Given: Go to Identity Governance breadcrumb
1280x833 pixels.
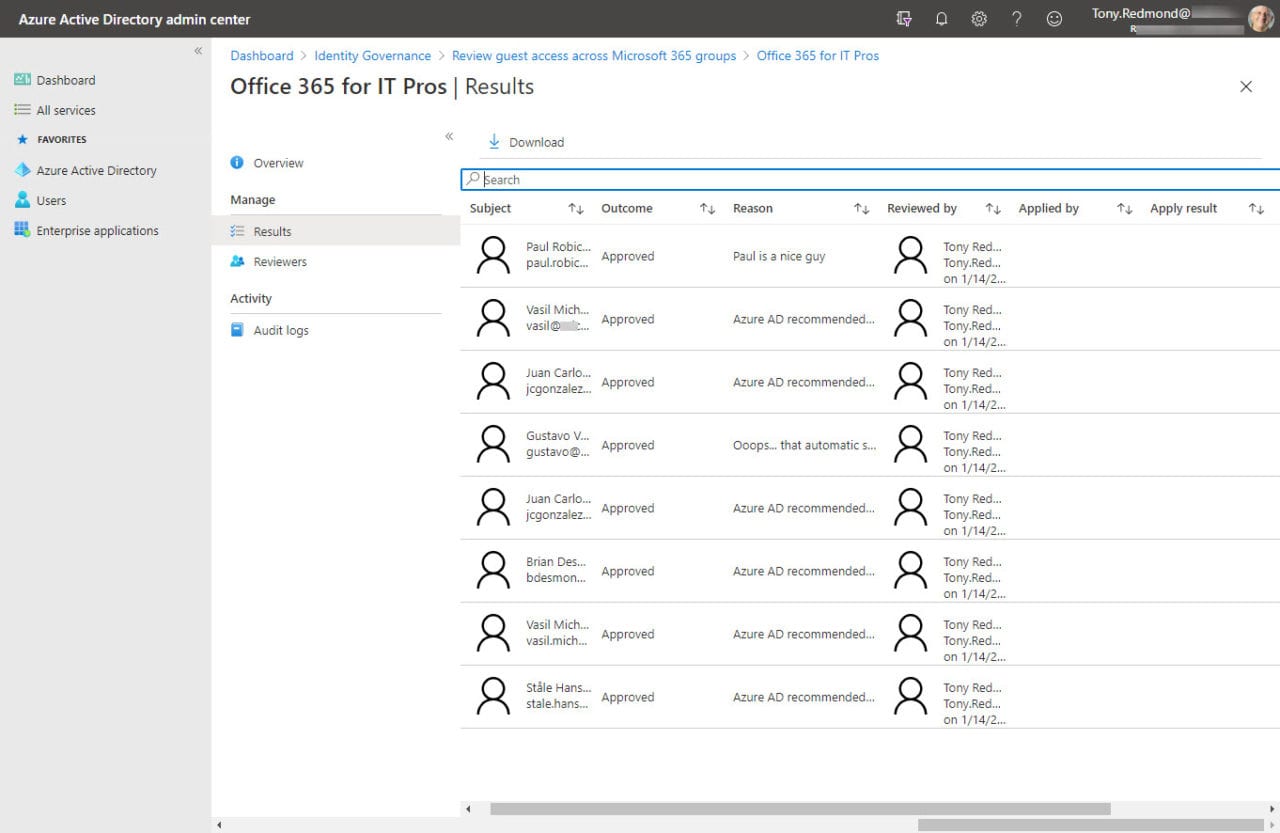Looking at the screenshot, I should click(372, 56).
